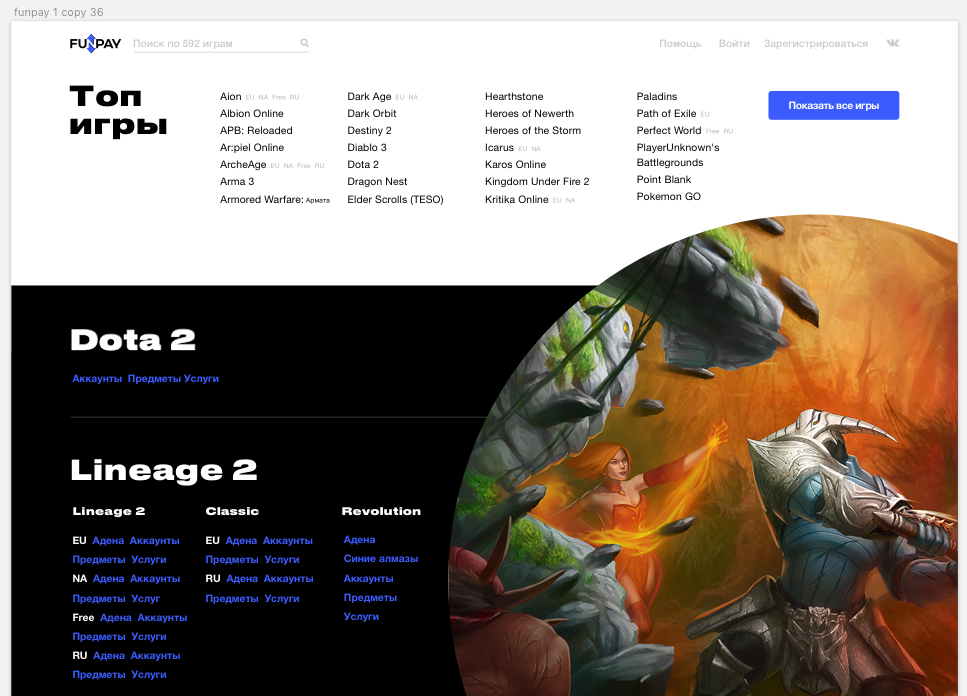Open Albion Online from the top games list

(x=251, y=114)
